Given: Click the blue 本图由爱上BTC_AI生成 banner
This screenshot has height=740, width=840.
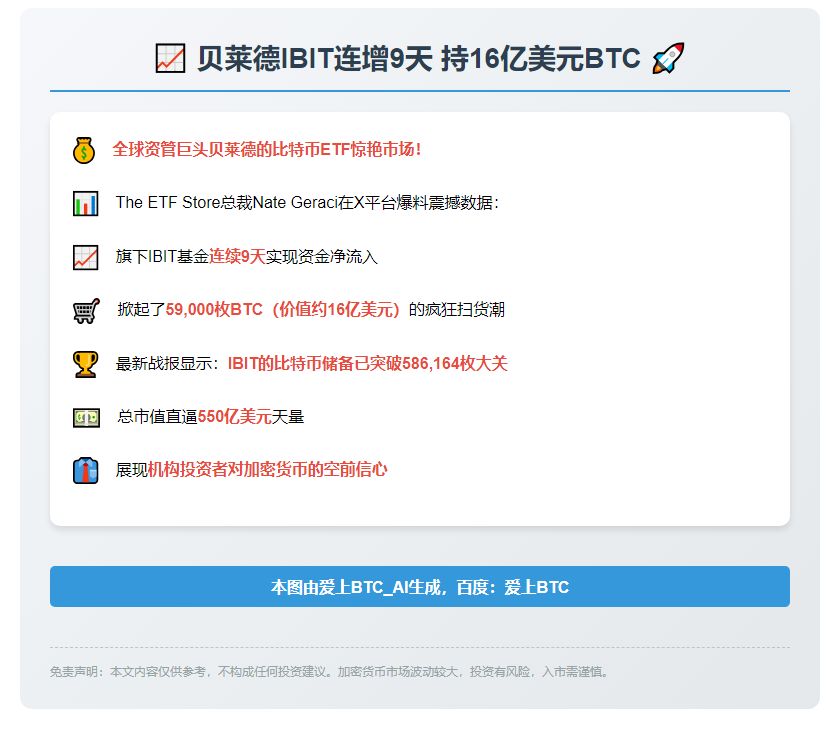Looking at the screenshot, I should pos(419,586).
